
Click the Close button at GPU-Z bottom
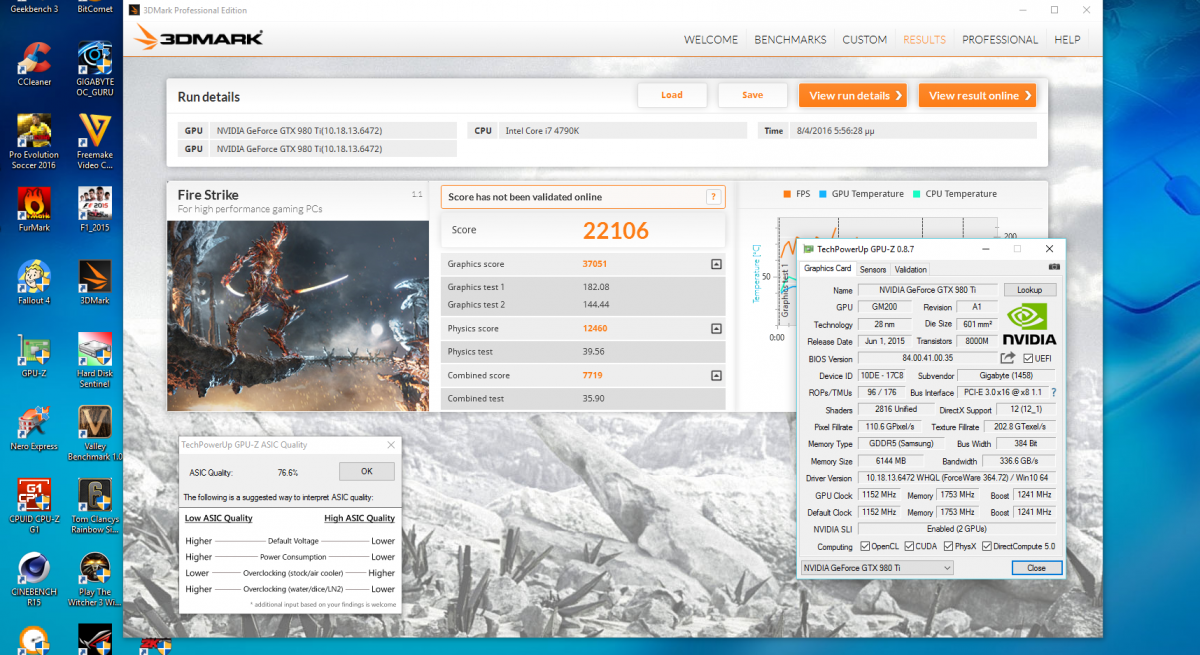tap(1036, 568)
